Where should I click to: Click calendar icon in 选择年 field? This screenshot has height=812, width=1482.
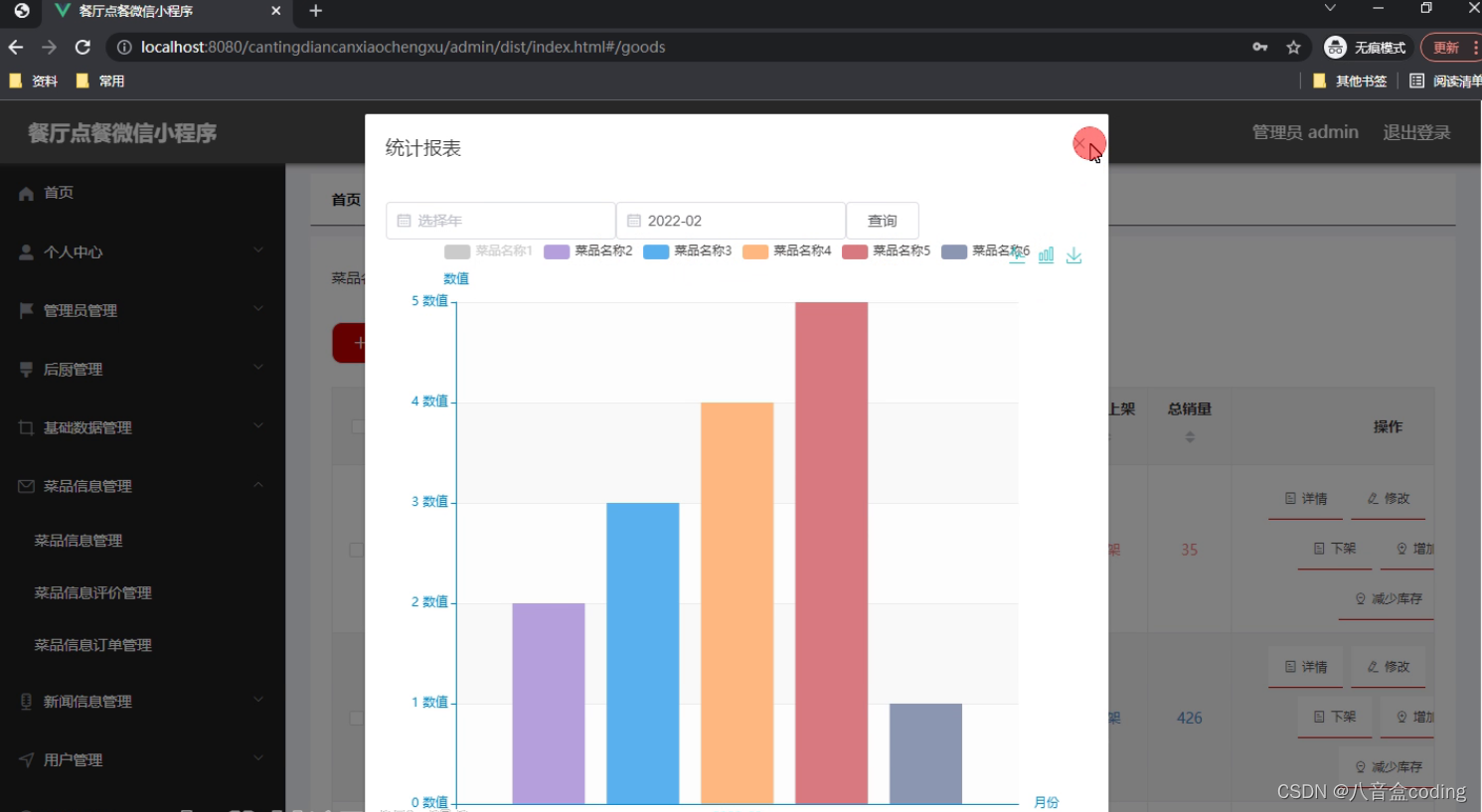tap(404, 221)
